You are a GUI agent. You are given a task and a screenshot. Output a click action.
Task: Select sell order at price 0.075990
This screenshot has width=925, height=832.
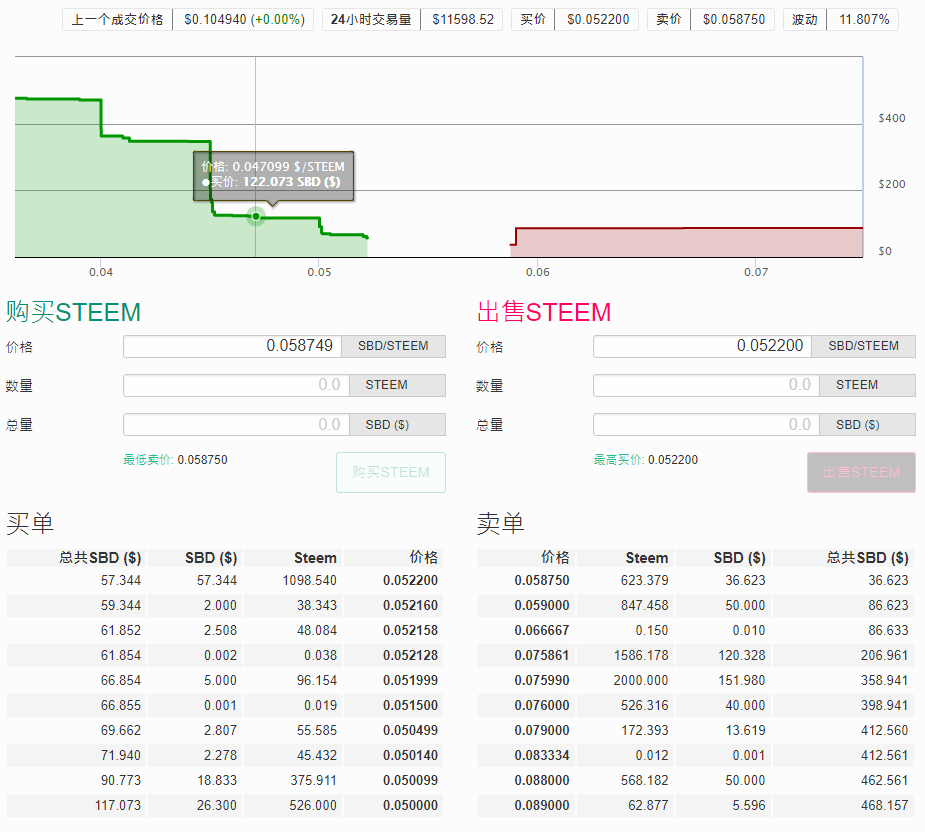pos(696,680)
